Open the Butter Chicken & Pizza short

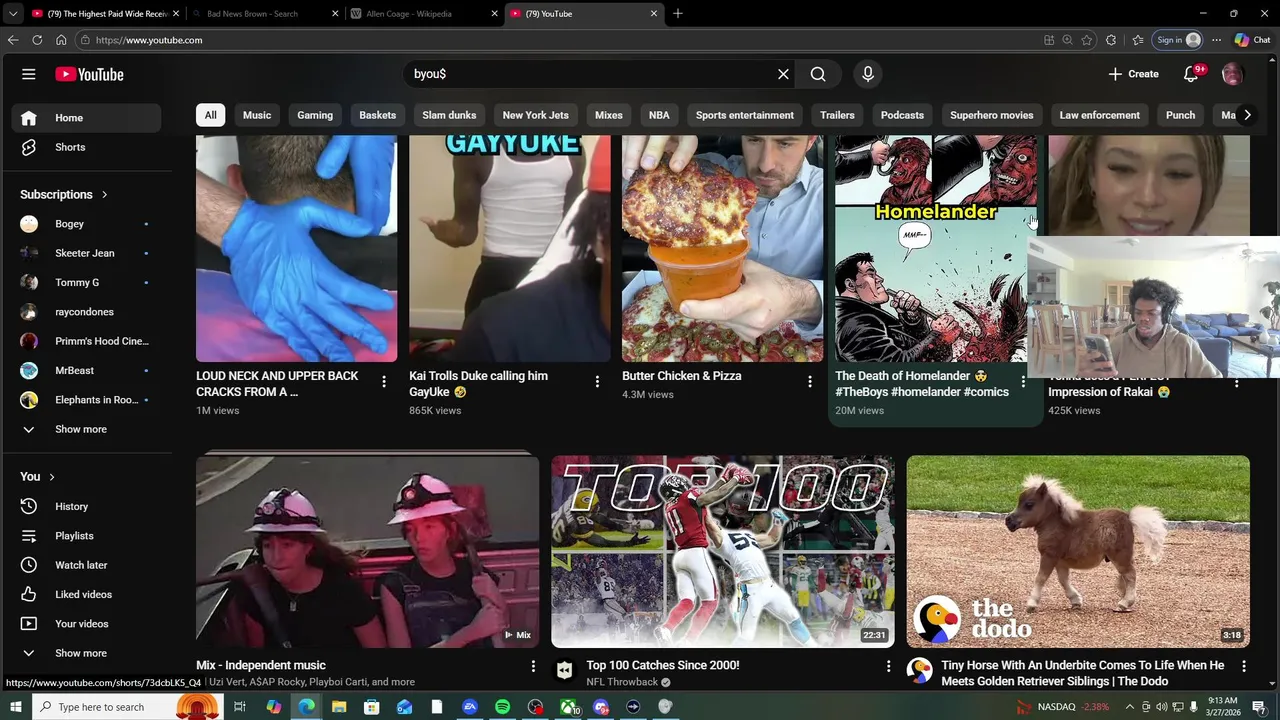[723, 249]
